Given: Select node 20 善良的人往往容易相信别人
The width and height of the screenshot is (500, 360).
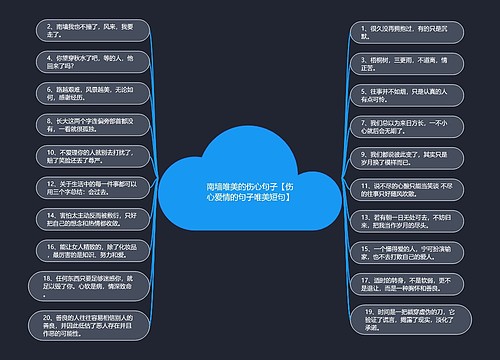Looking at the screenshot, I should tap(89, 326).
